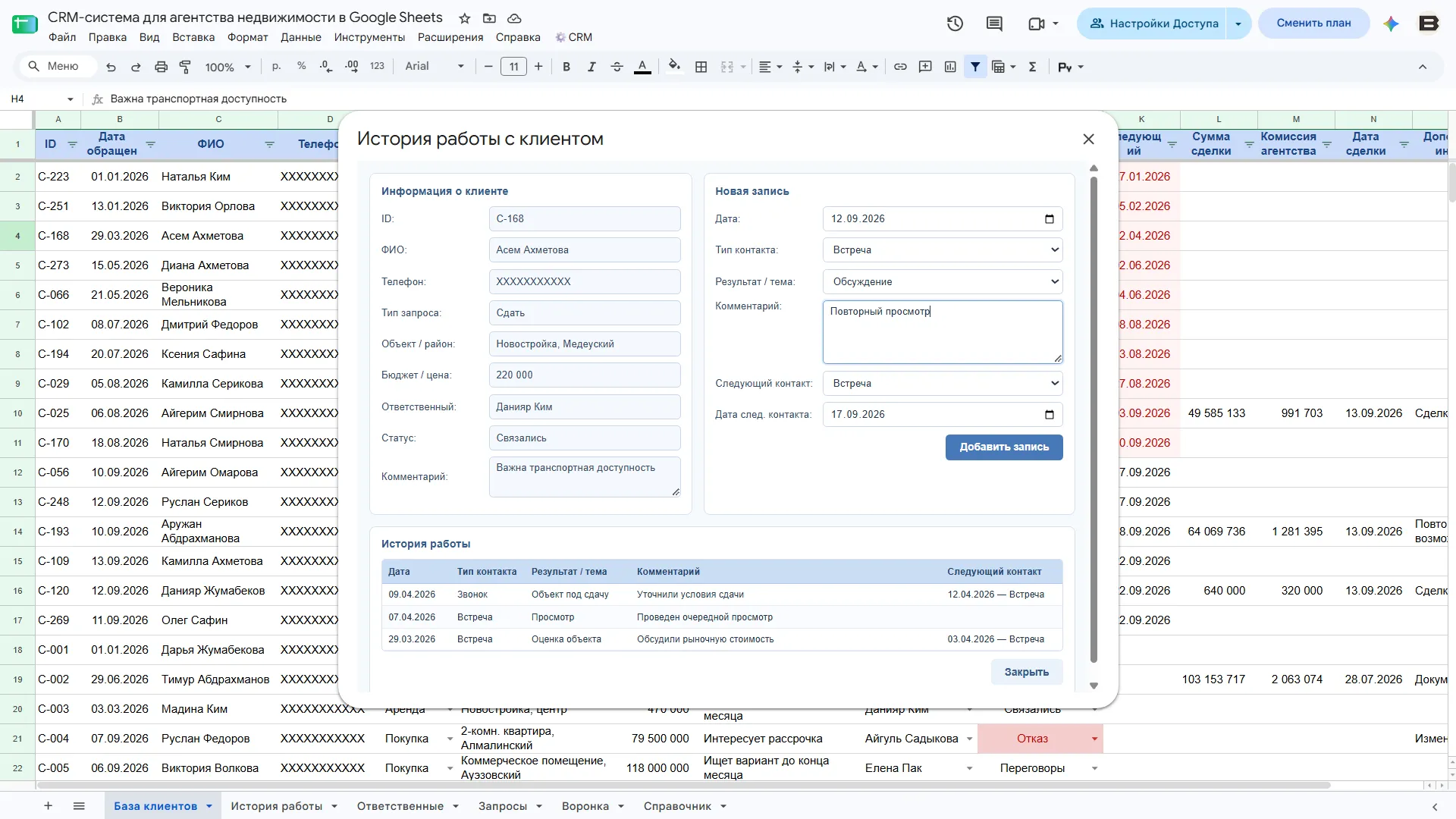Click the insert chart icon
The height and width of the screenshot is (819, 1456).
pyautogui.click(x=950, y=67)
